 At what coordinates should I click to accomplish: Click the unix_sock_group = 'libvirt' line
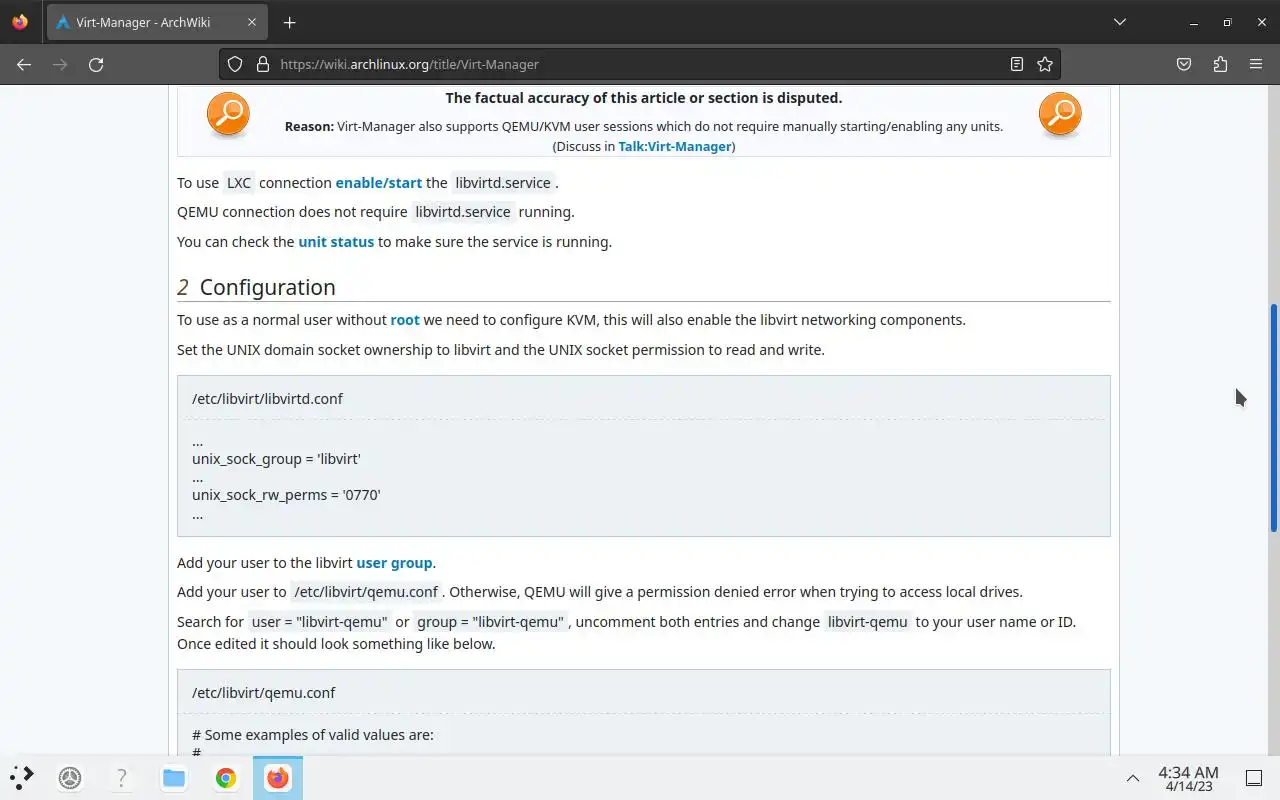point(276,459)
